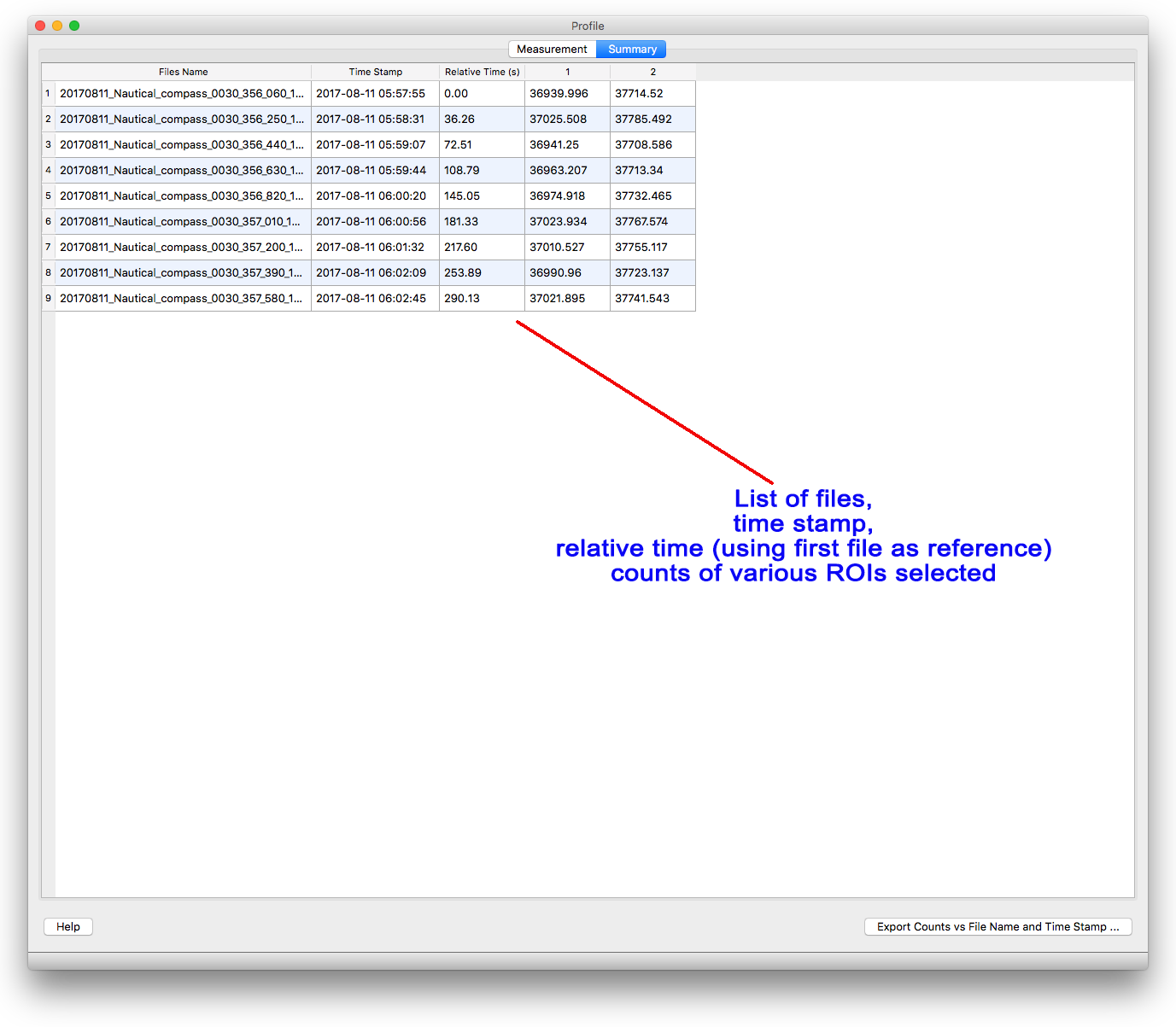Screen dimensions: 1176x1027
Task: Click the Relative Time (s) column header
Action: click(482, 73)
